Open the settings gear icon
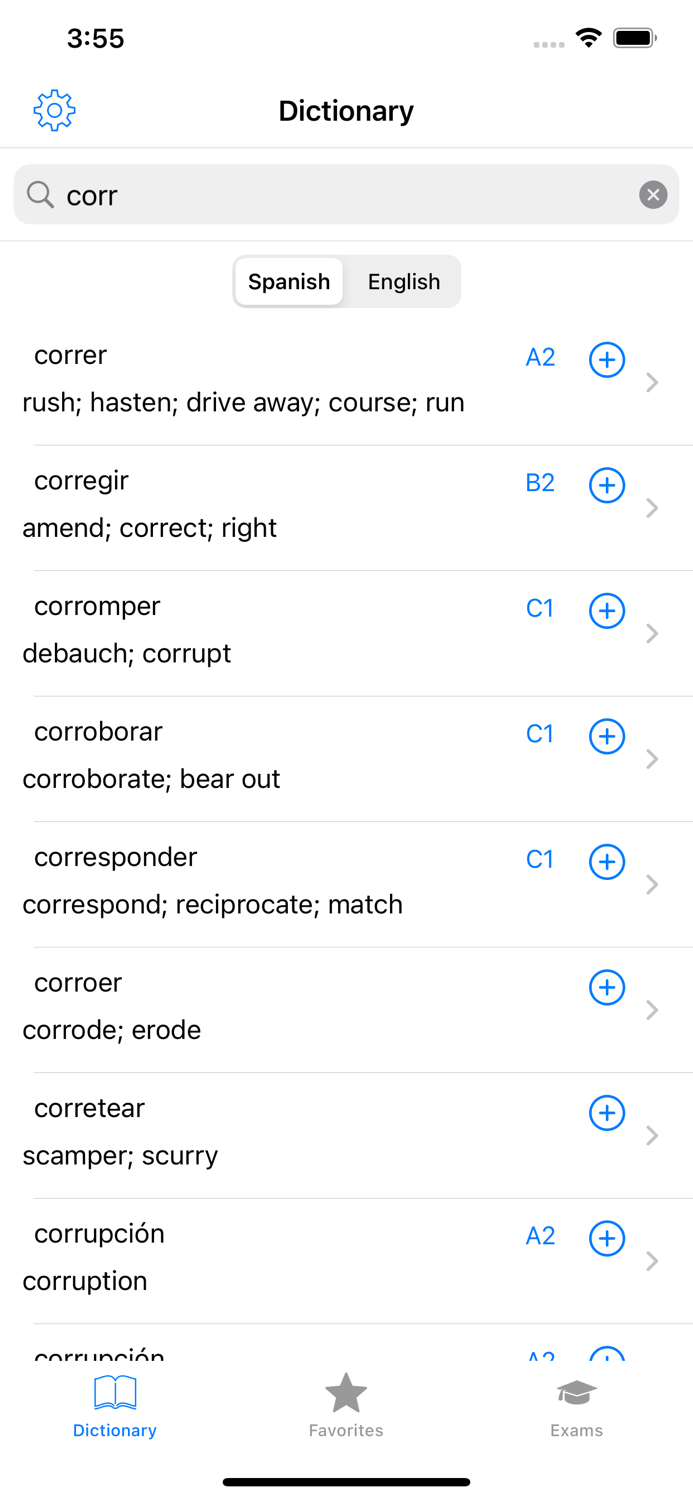693x1500 pixels. 53,111
